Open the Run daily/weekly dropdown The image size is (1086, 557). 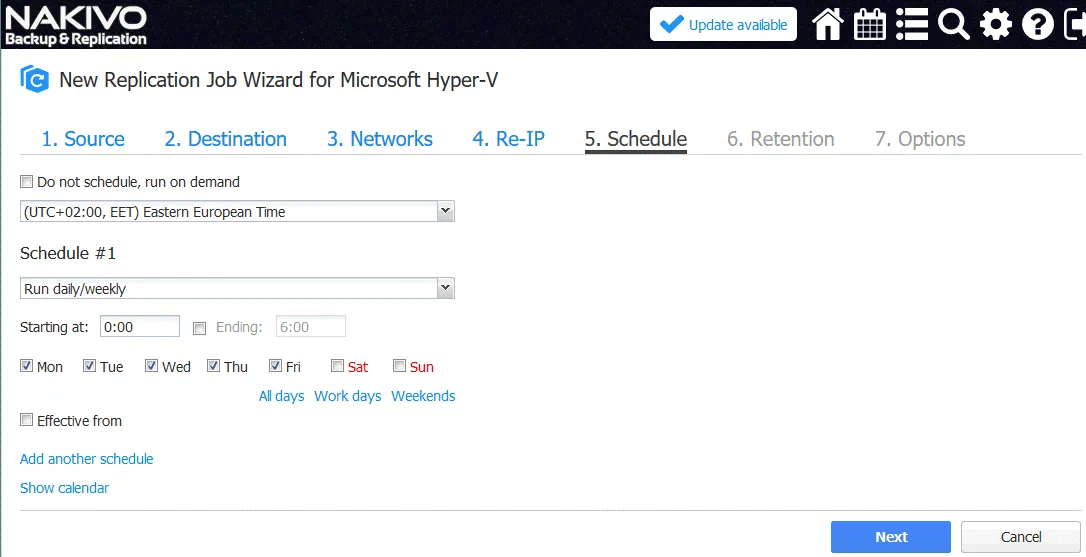tap(237, 289)
